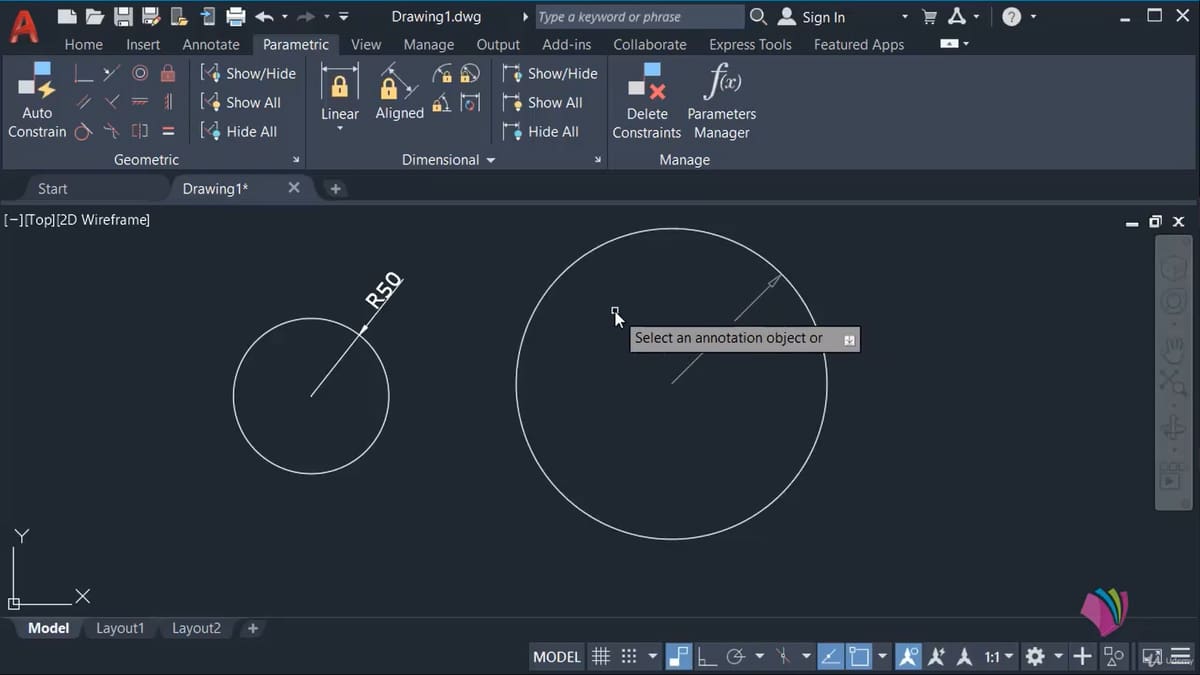Screen dimensions: 1200x675
Task: Select the Vertical constraint icon
Action: [x=168, y=102]
